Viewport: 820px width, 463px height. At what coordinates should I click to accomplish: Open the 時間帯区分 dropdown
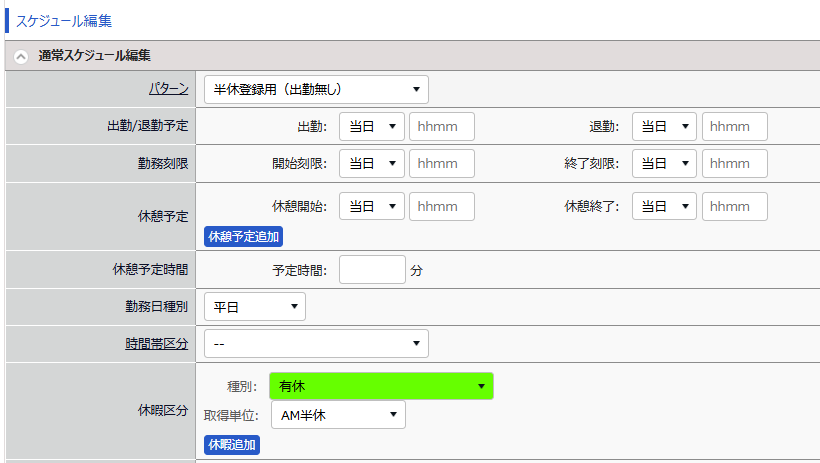(316, 344)
